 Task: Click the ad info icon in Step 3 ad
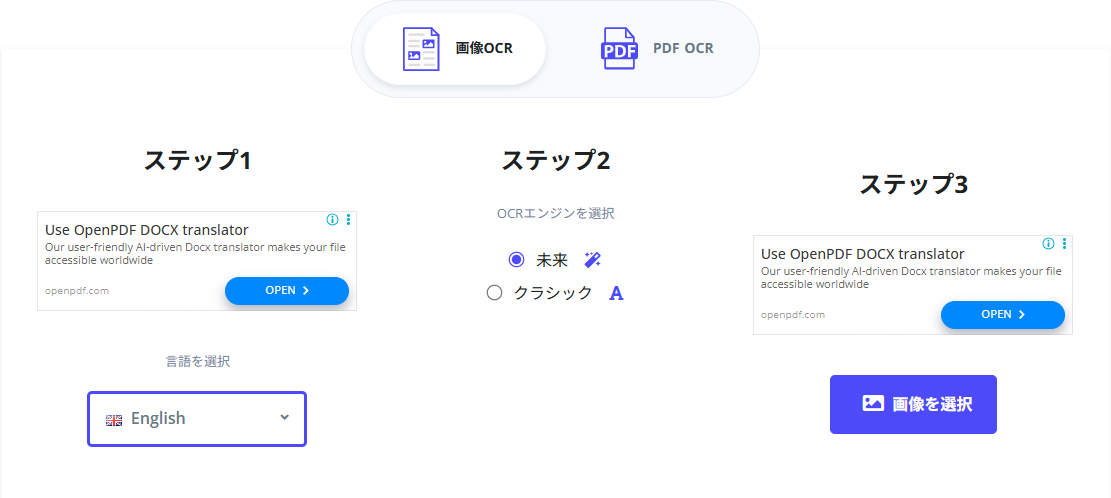pyautogui.click(x=1048, y=244)
